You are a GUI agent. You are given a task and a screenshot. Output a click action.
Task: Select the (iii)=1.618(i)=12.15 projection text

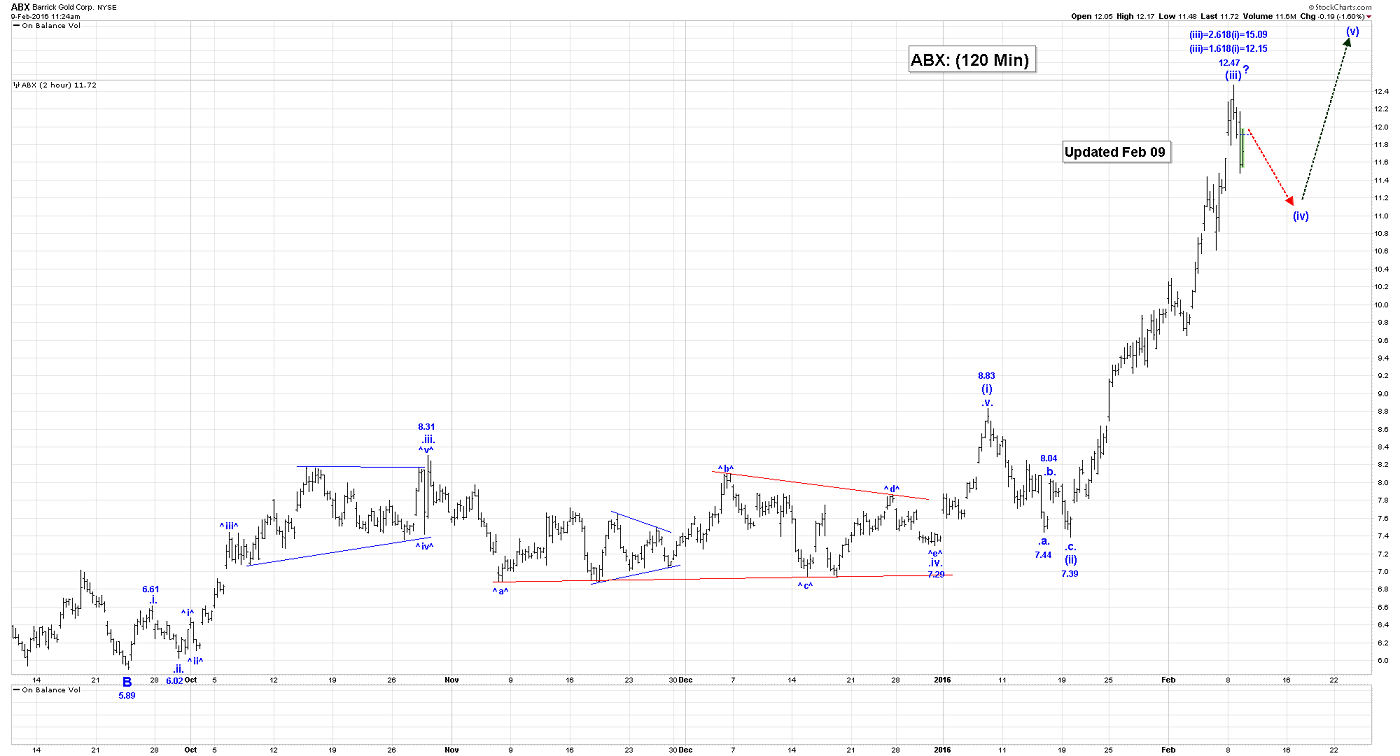[x=1229, y=49]
